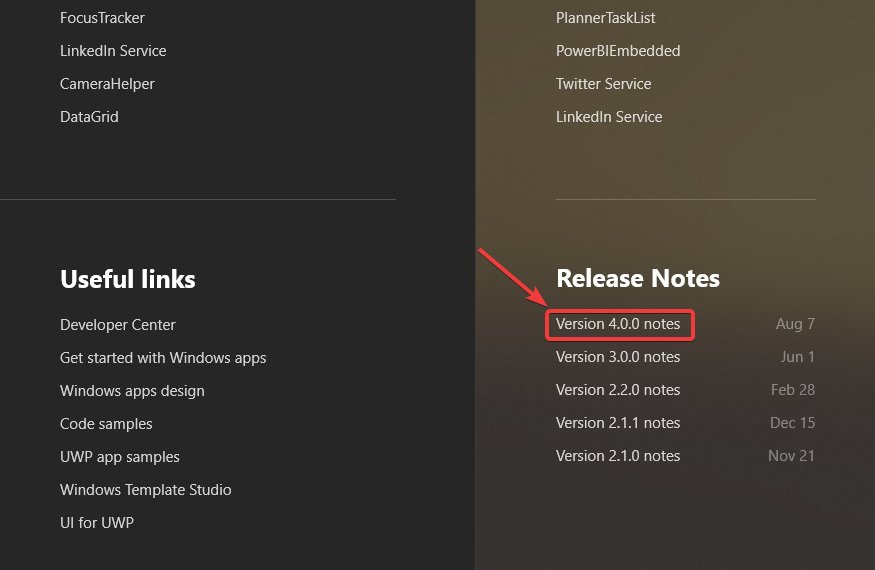Click the Aug 7 release date
Viewport: 875px width, 570px height.
tap(795, 324)
